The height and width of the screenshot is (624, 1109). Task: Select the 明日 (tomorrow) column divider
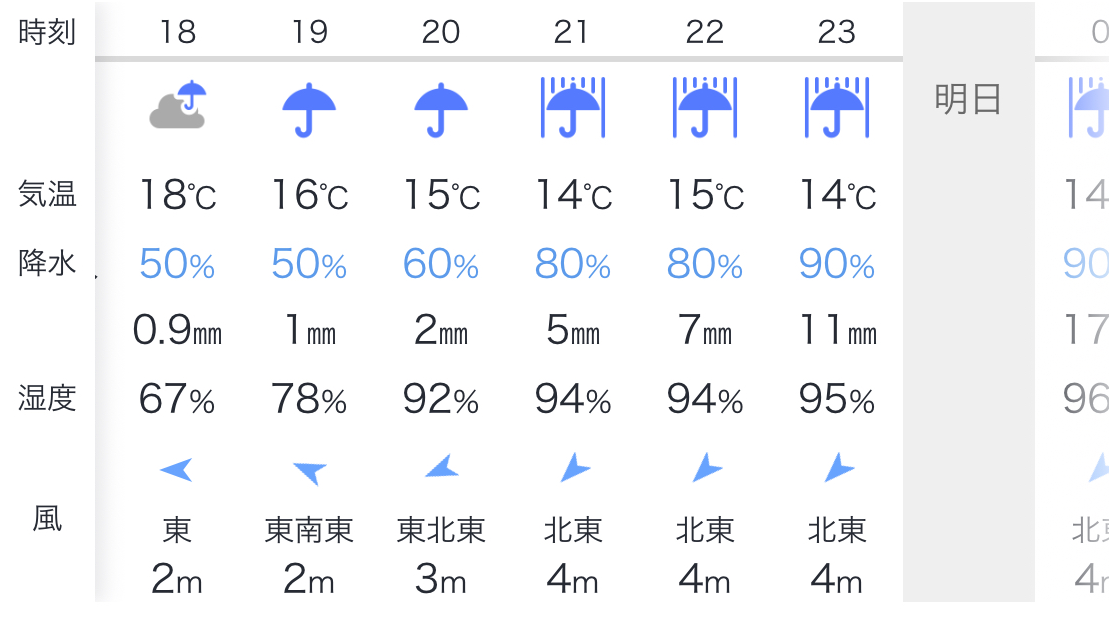pyautogui.click(x=968, y=100)
